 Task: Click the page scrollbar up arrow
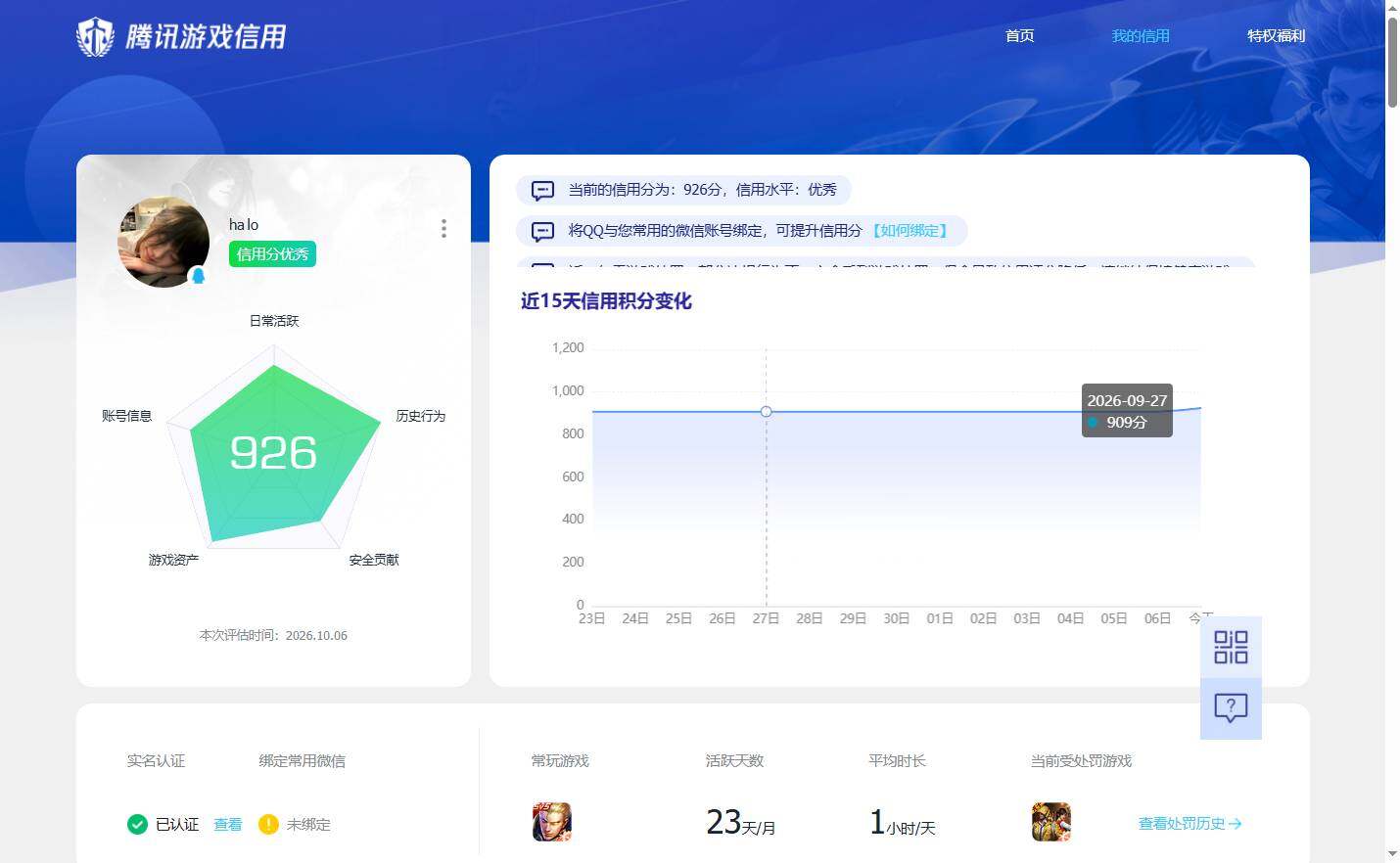(1392, 7)
